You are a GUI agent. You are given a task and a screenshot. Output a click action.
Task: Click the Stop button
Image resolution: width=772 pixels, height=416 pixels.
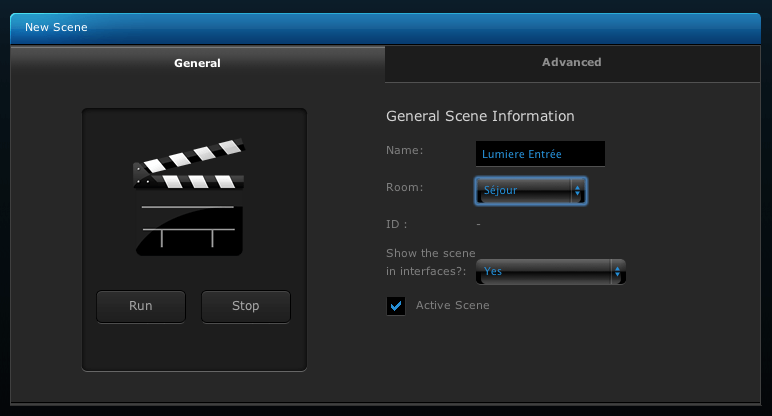tap(246, 306)
